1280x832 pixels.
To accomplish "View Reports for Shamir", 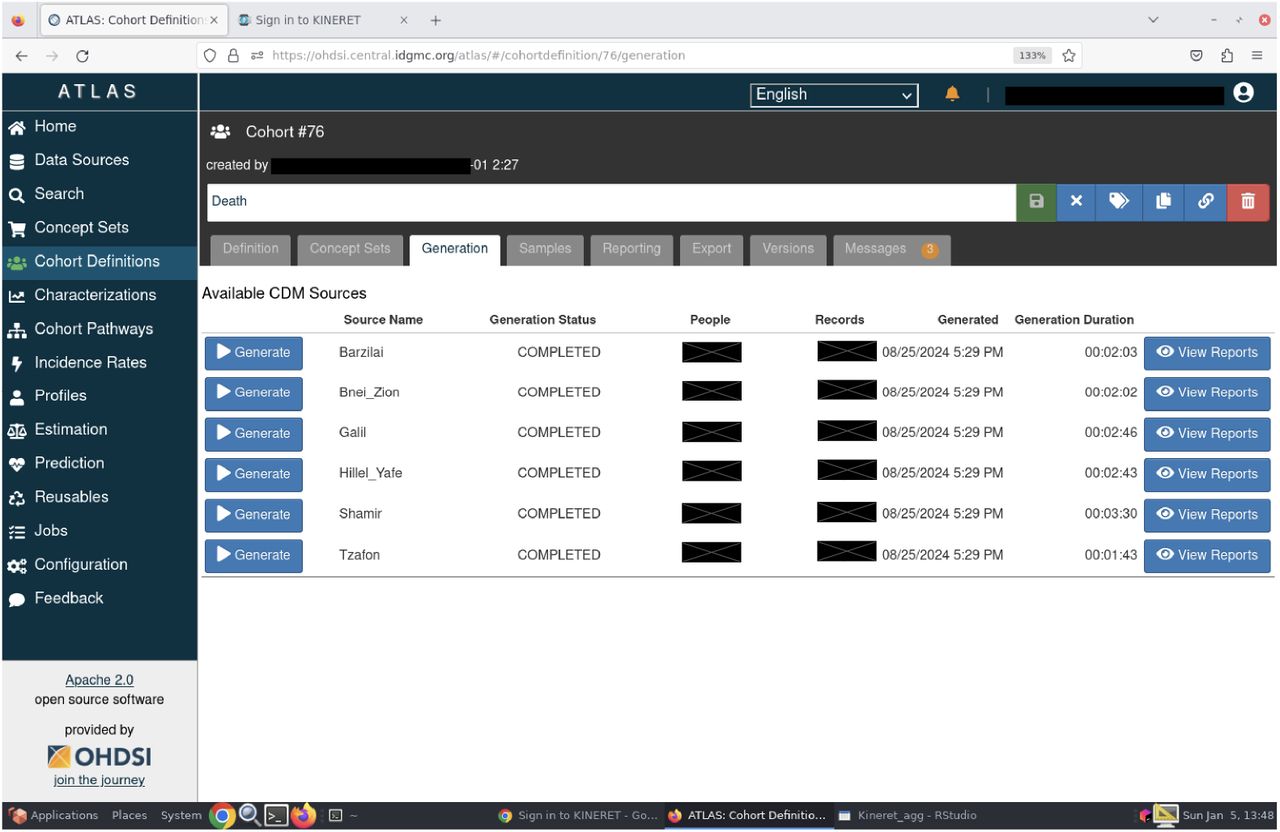I will pos(1207,515).
